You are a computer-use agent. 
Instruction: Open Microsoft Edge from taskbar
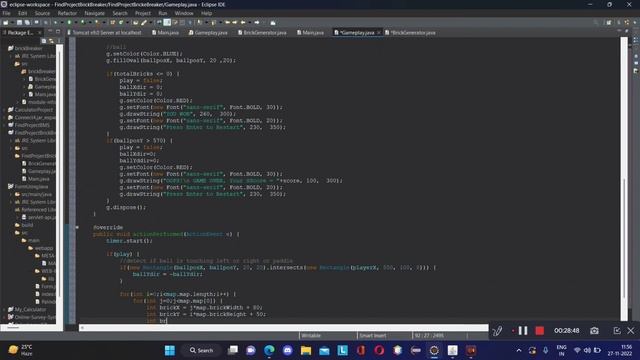(269, 350)
